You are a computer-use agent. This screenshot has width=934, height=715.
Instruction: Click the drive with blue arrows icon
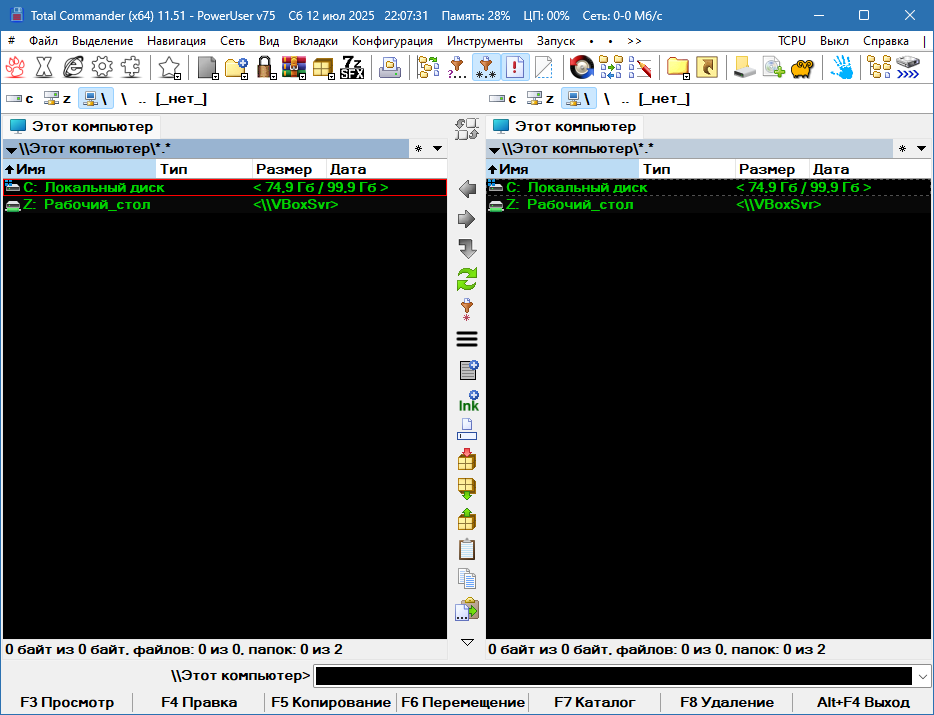(x=908, y=67)
